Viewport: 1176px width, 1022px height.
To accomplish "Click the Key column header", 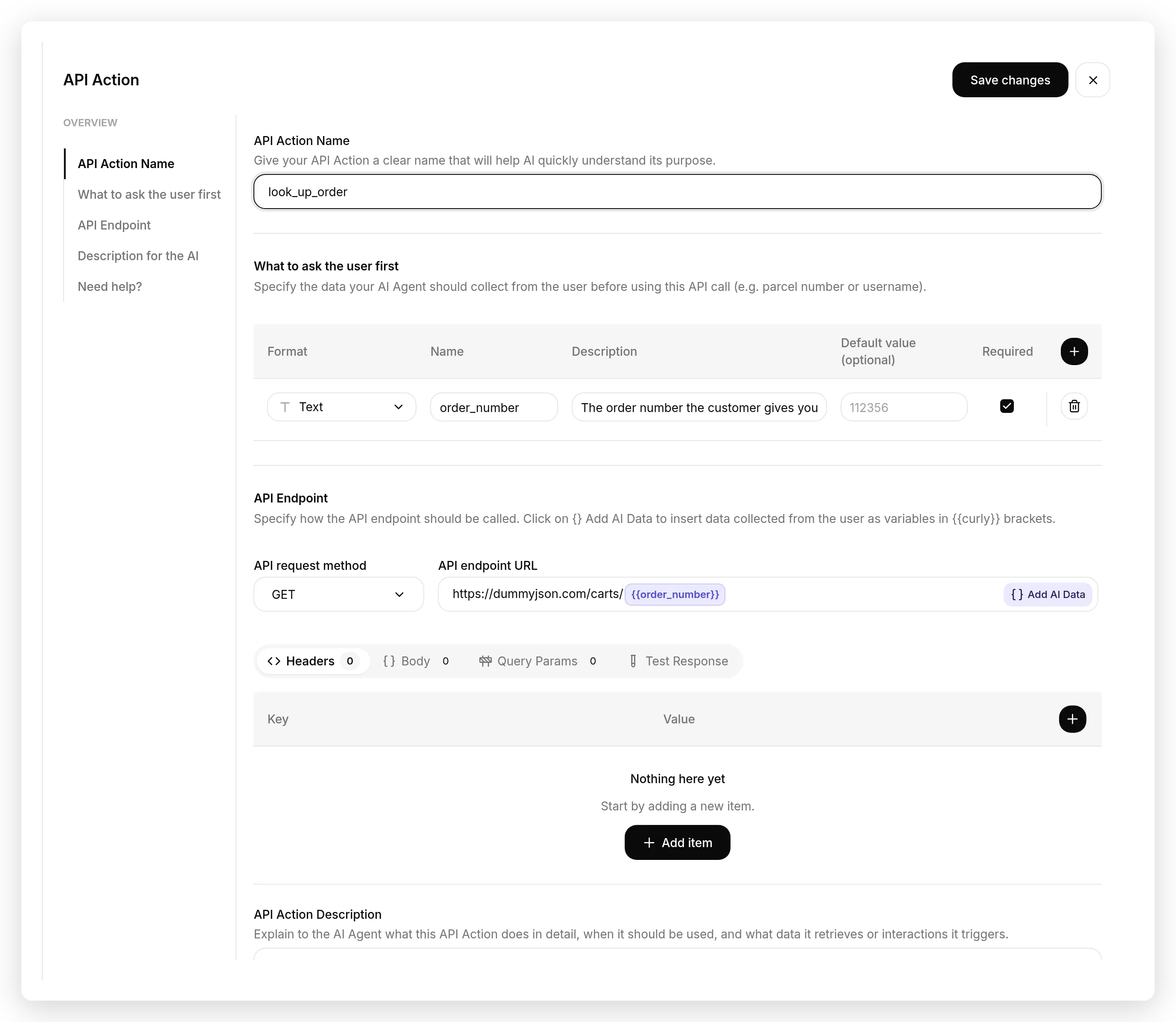I will tap(278, 719).
